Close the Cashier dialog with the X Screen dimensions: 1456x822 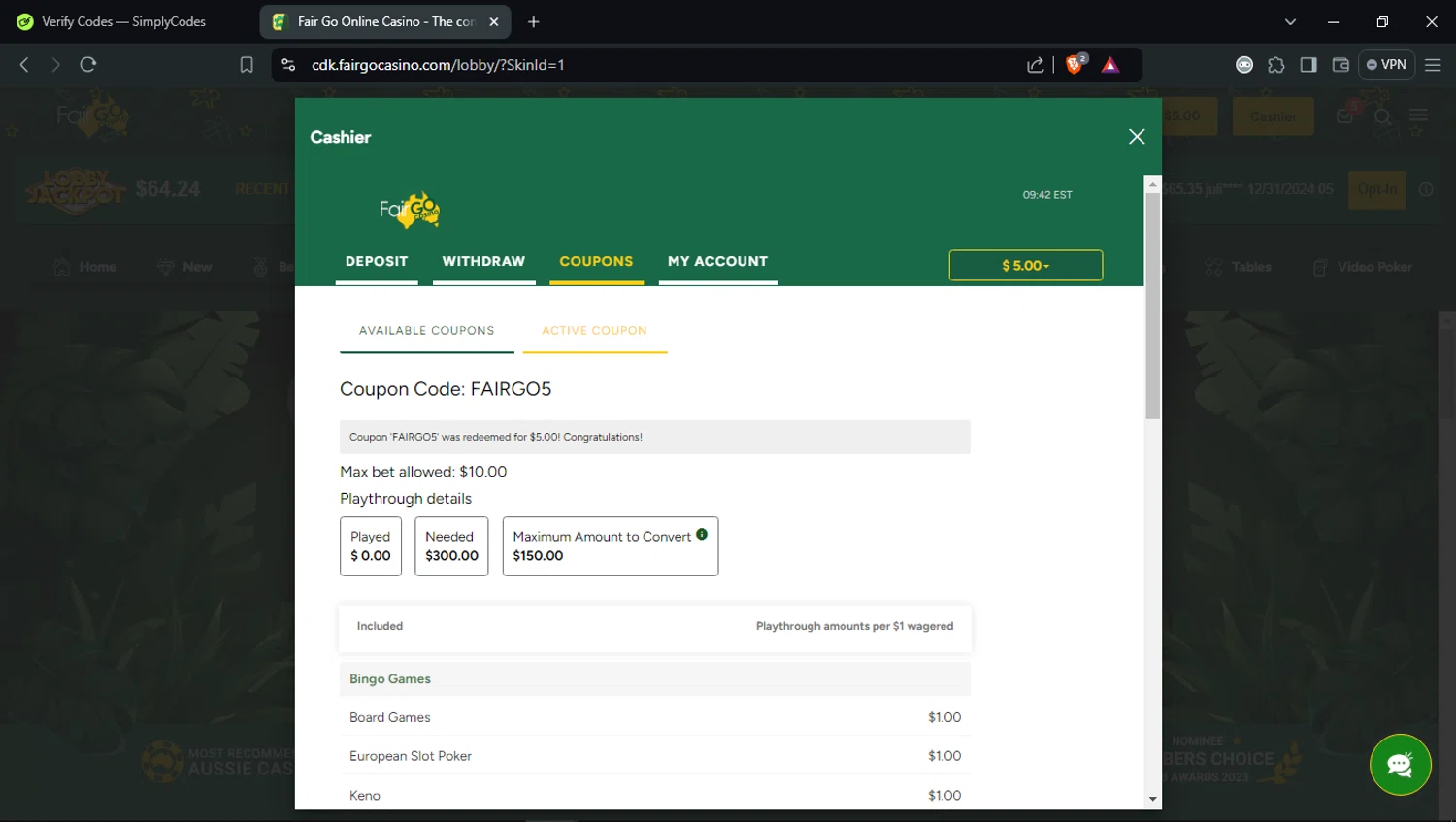1137,137
